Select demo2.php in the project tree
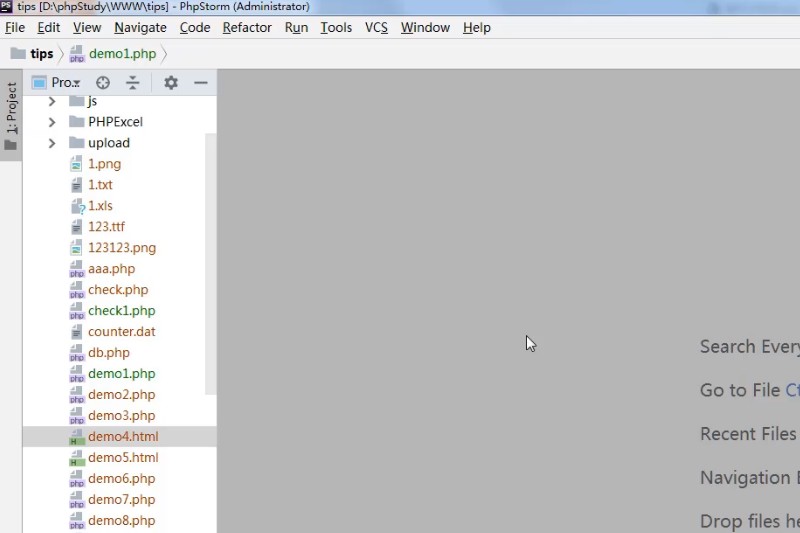Image resolution: width=800 pixels, height=533 pixels. [x=121, y=394]
